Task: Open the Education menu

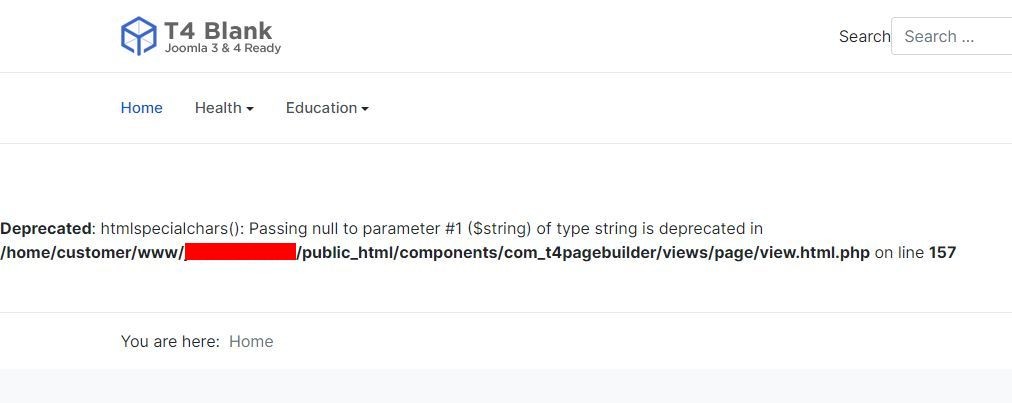Action: (x=321, y=108)
